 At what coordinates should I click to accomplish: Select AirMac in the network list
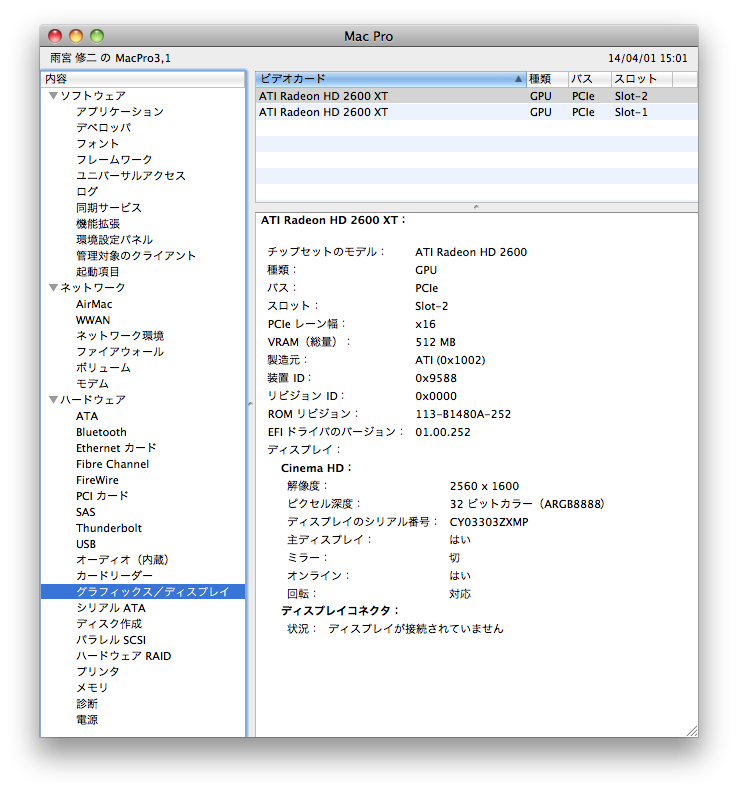(x=94, y=304)
